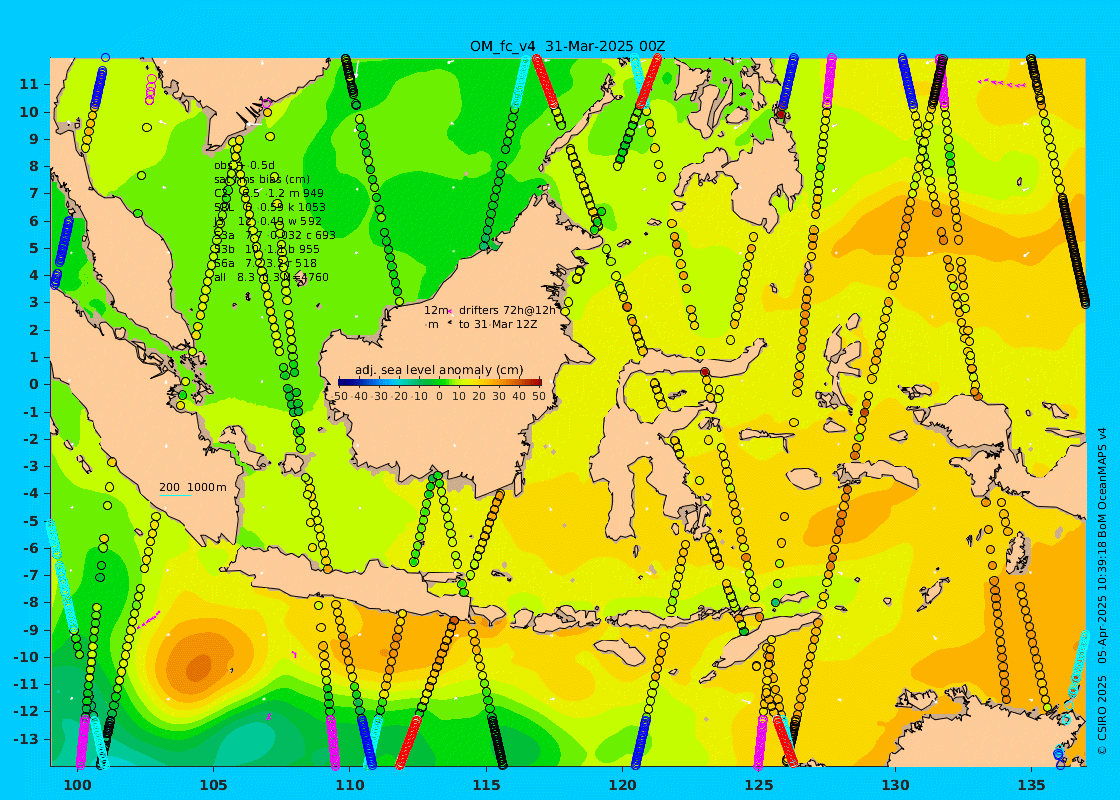Screen dimensions: 1120x800
Task: Click the J3 row ending 'w 592'
Action: [268, 221]
